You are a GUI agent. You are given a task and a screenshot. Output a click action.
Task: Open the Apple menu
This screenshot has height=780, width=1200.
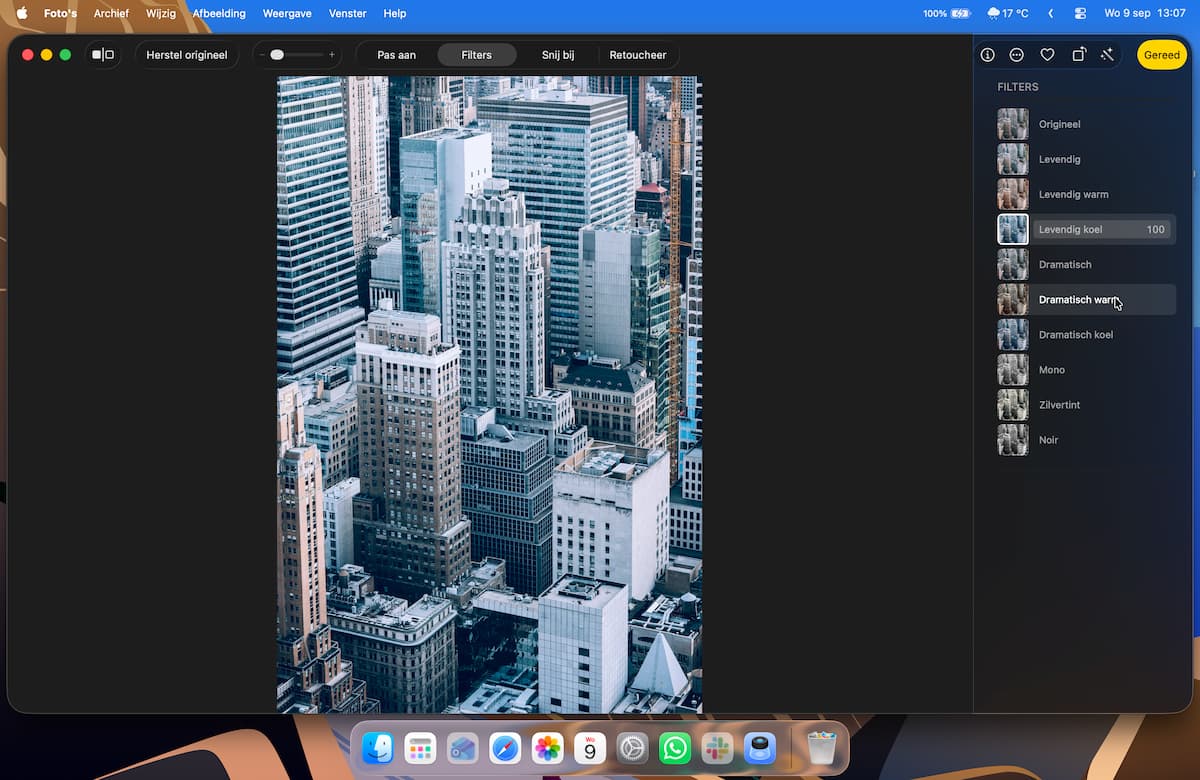[22, 14]
